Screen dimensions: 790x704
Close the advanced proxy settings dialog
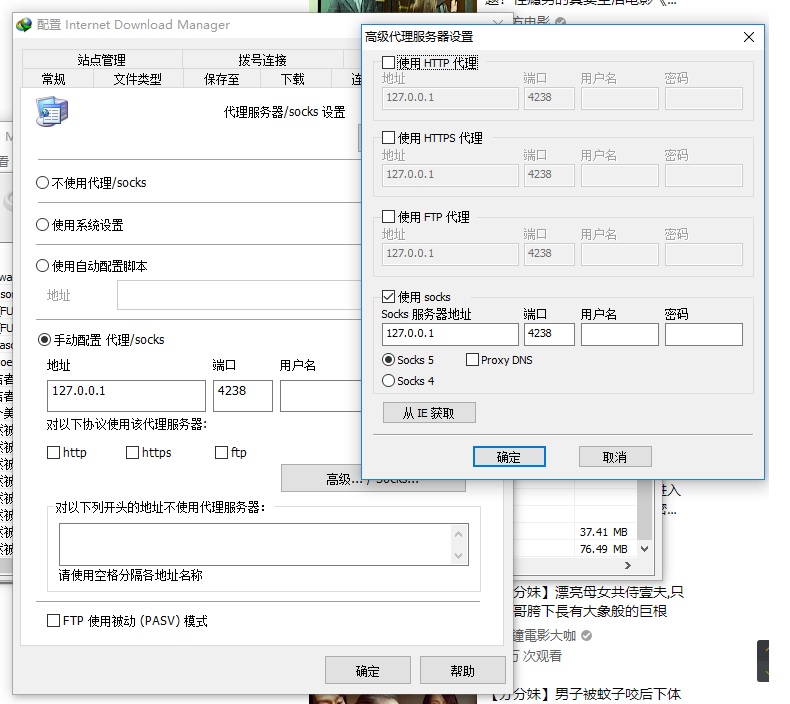click(x=748, y=37)
